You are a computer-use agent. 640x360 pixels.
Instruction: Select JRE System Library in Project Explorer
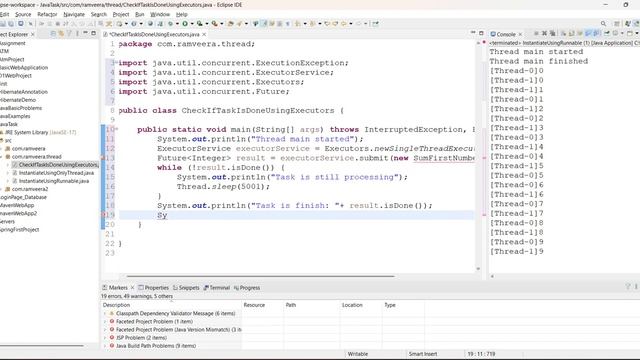[x=40, y=132]
